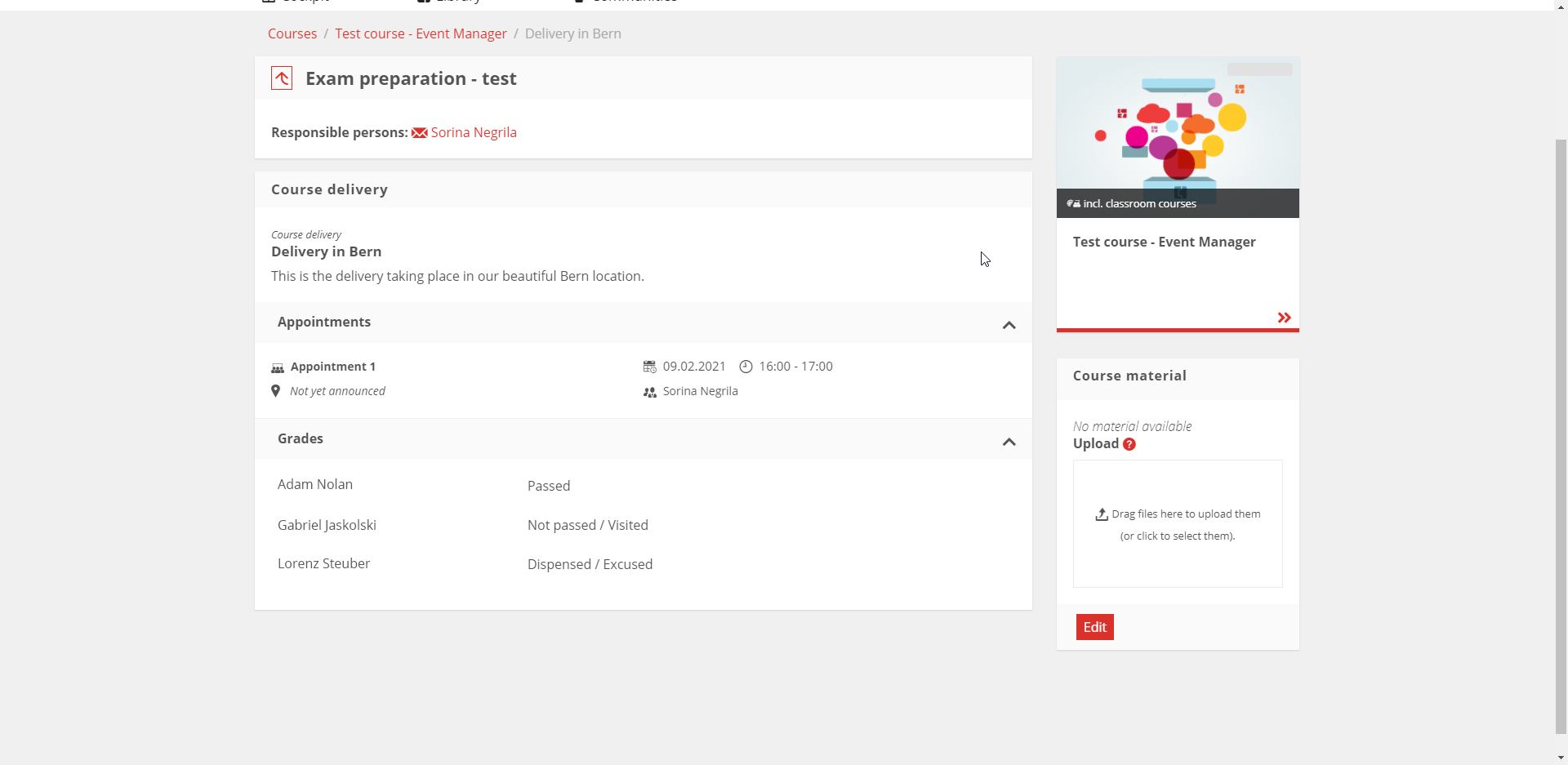
Task: Open the Courses breadcrumb link
Action: click(292, 33)
